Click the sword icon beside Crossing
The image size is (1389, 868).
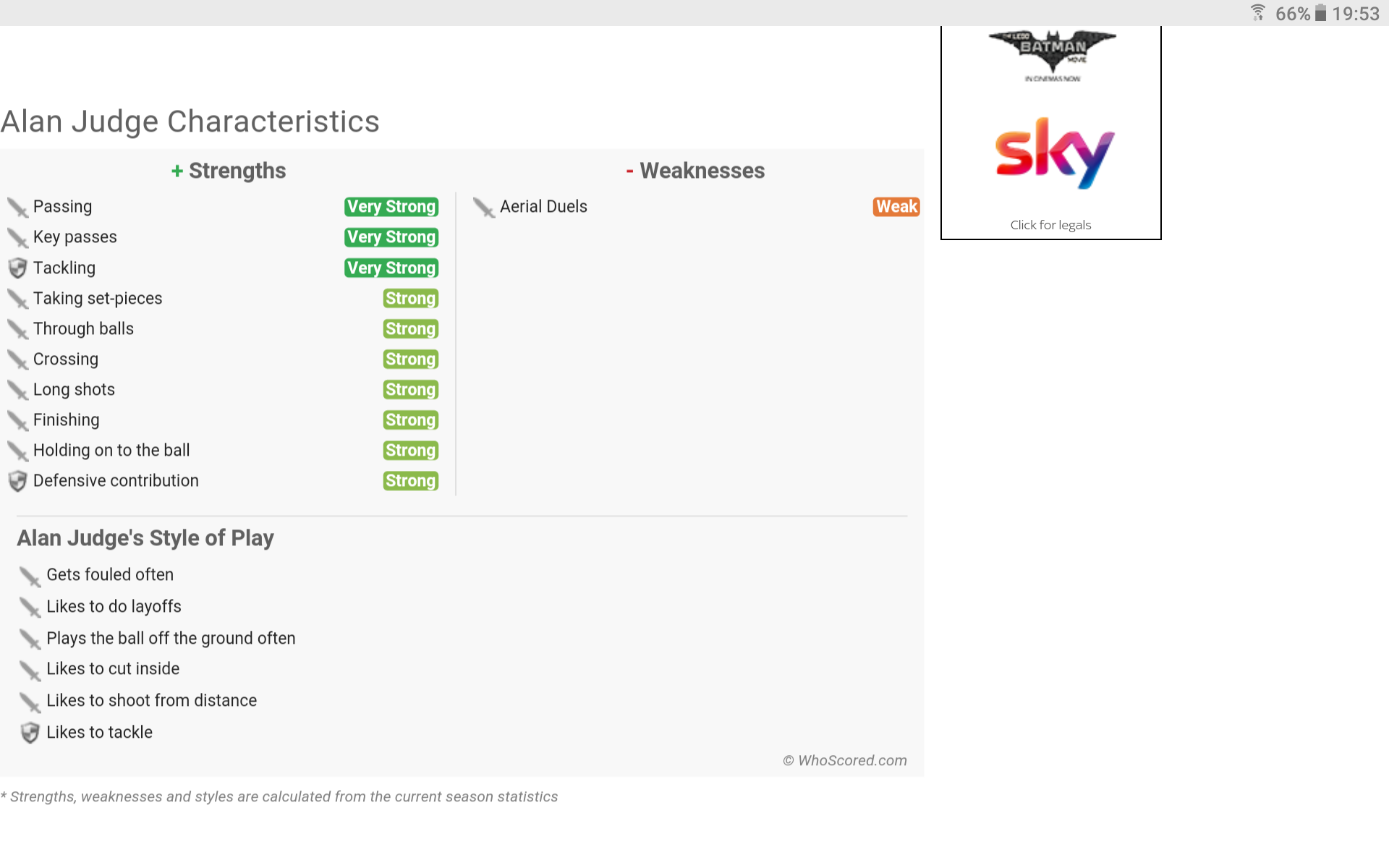[x=17, y=359]
